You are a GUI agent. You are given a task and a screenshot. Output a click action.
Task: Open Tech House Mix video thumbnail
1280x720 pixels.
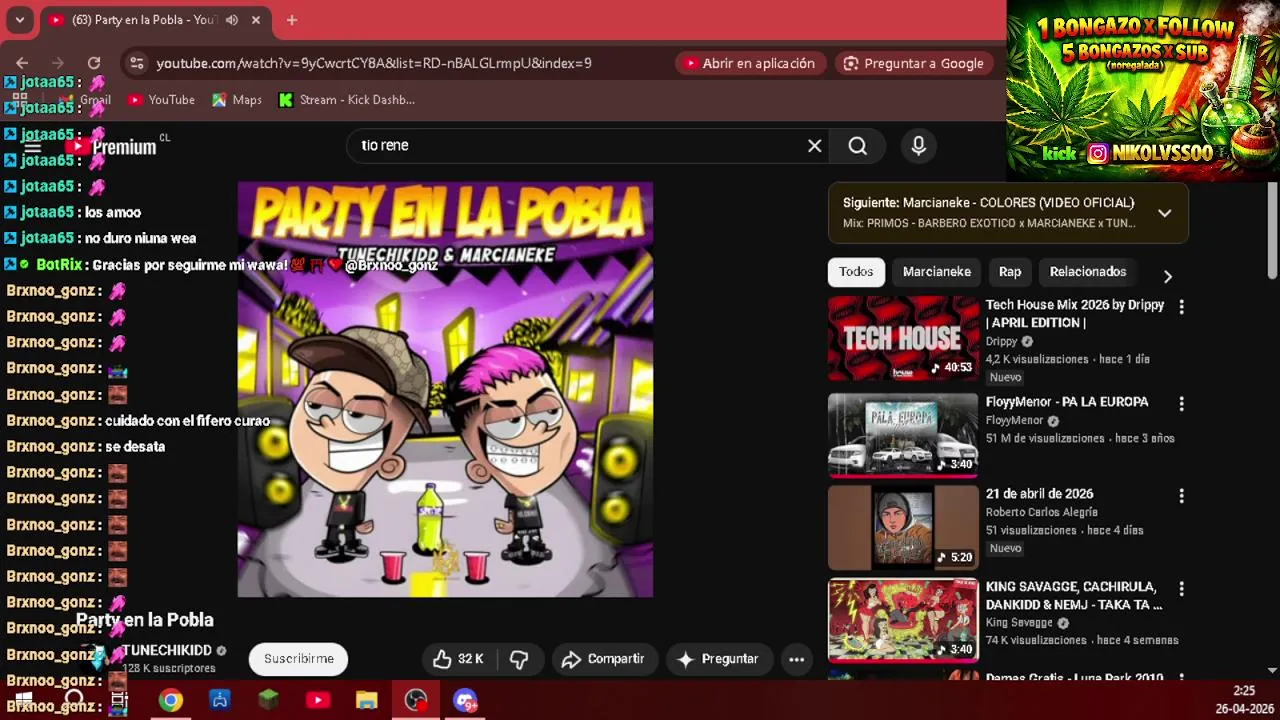click(x=903, y=338)
